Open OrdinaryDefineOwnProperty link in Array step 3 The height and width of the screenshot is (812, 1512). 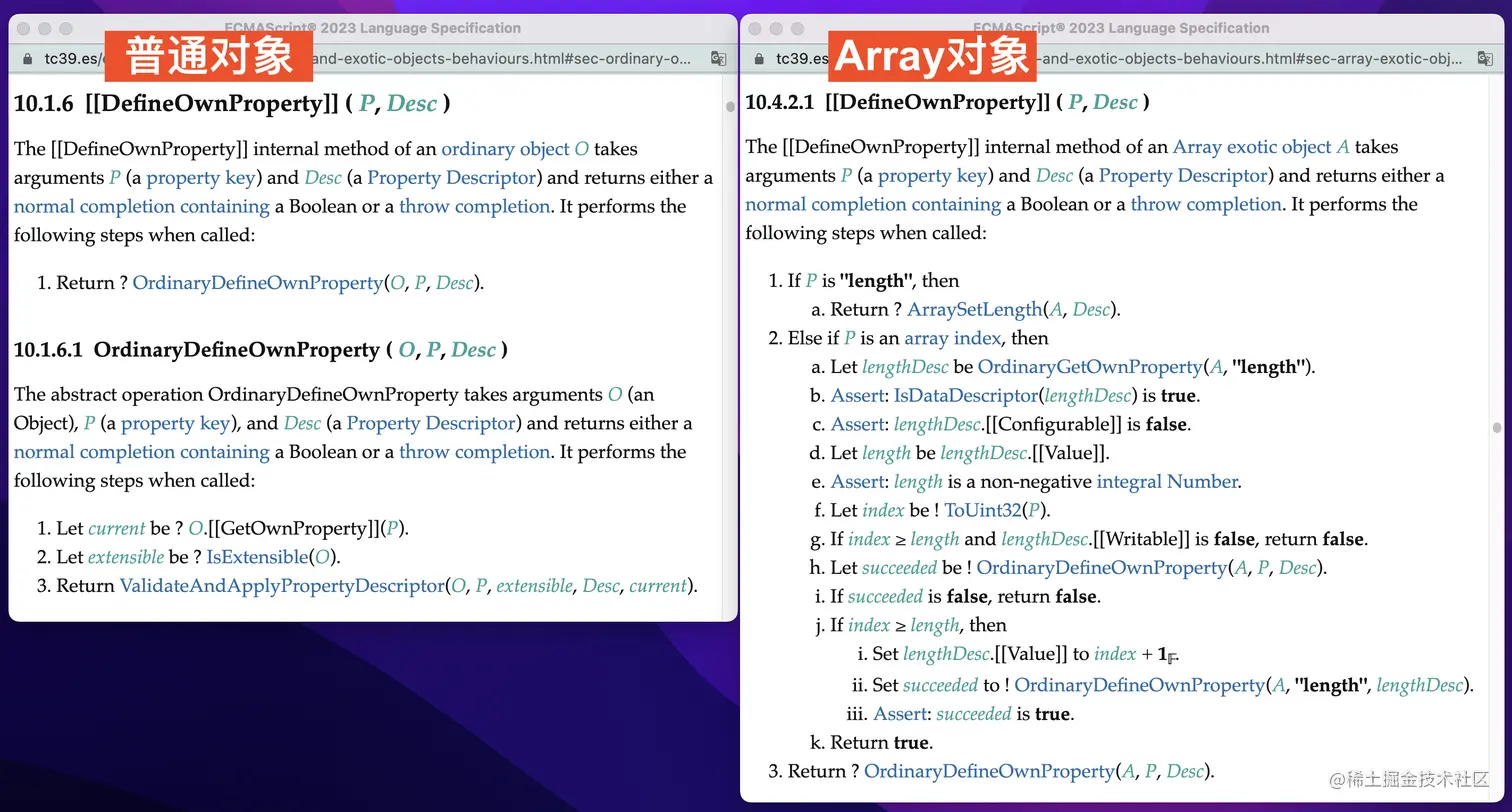pyautogui.click(x=989, y=772)
